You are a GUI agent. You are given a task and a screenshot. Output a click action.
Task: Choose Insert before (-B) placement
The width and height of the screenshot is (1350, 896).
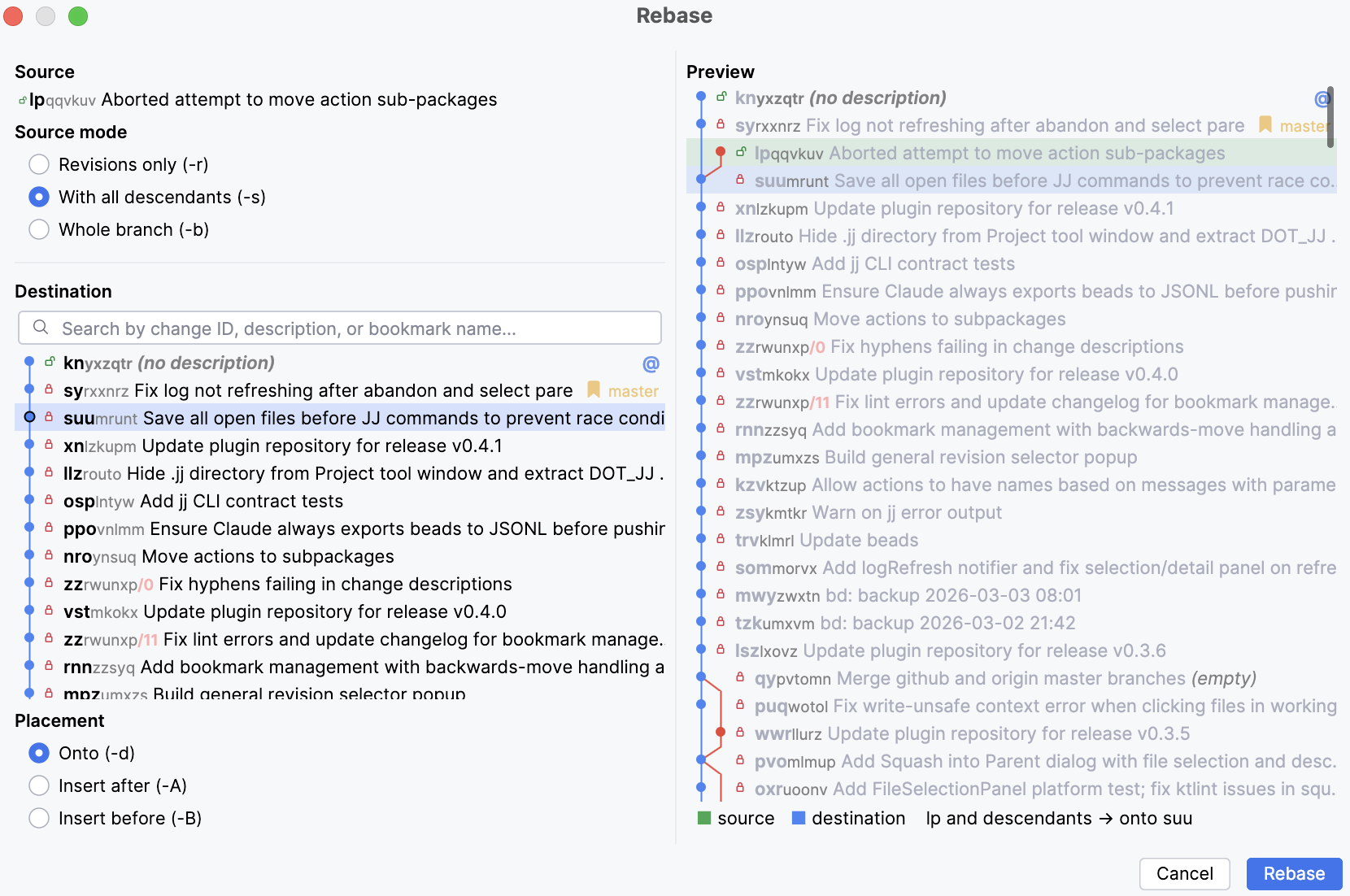pyautogui.click(x=39, y=818)
